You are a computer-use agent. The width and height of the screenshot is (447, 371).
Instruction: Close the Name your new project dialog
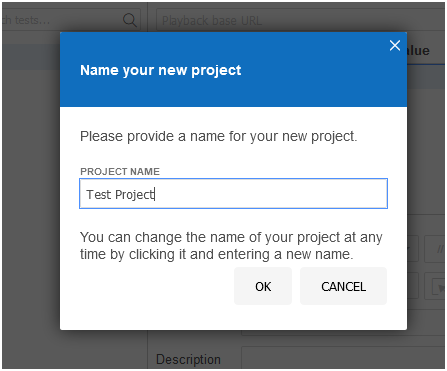click(395, 46)
